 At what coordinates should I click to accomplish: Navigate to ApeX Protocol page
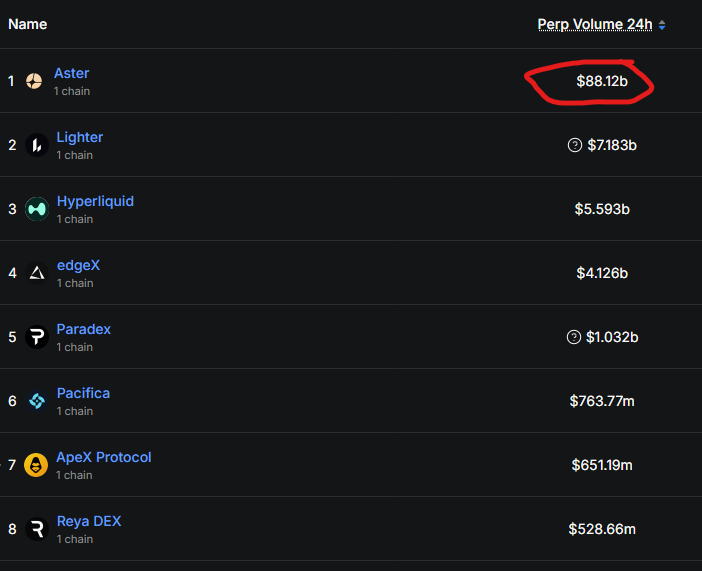(103, 457)
